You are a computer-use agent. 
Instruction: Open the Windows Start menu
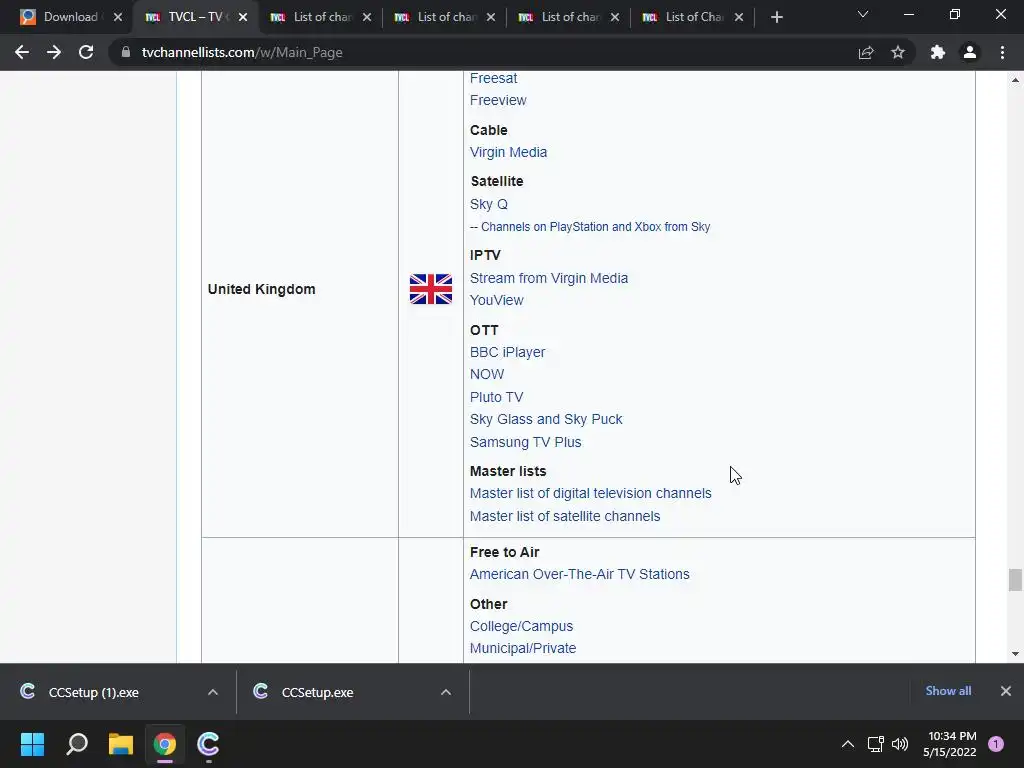32,744
